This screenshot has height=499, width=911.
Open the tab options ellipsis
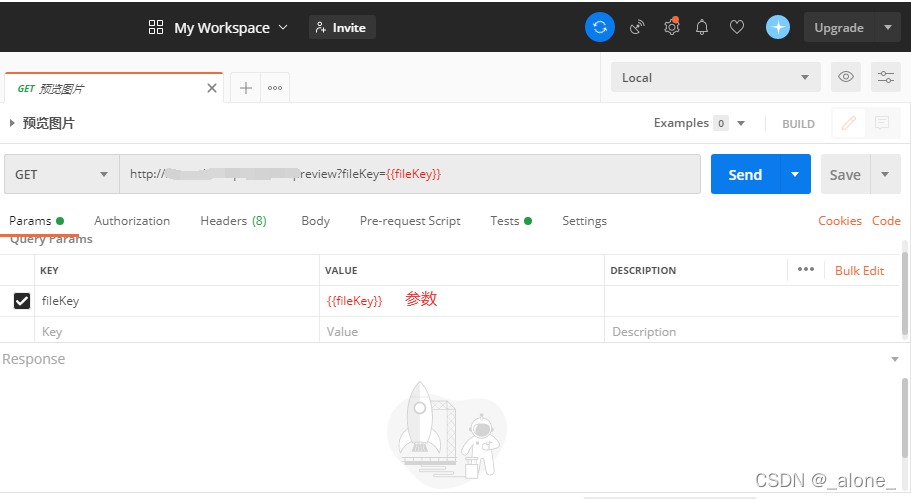point(275,88)
